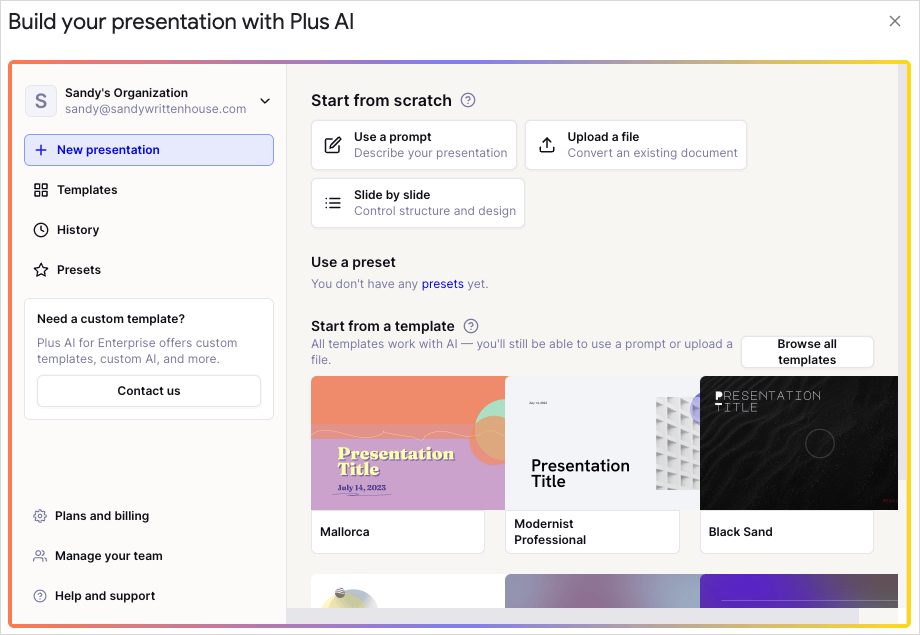Choose Use a prompt option
Screen dimensions: 920x635
pyautogui.click(x=414, y=145)
